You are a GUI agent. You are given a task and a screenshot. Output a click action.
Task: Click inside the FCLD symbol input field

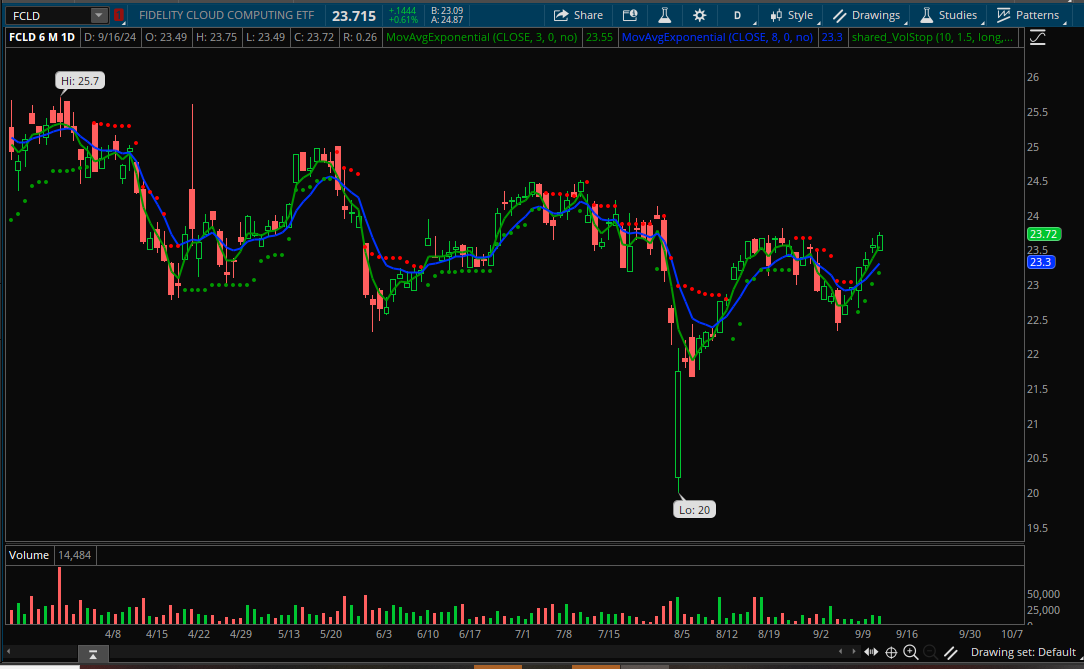pos(45,15)
